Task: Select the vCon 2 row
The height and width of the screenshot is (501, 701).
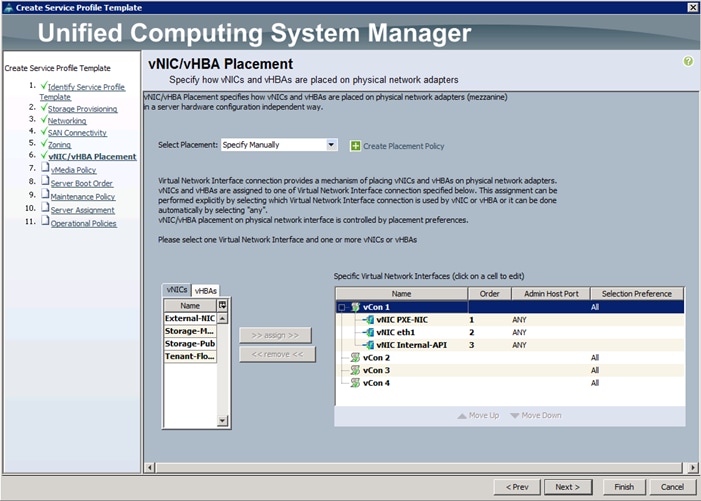Action: [x=510, y=358]
